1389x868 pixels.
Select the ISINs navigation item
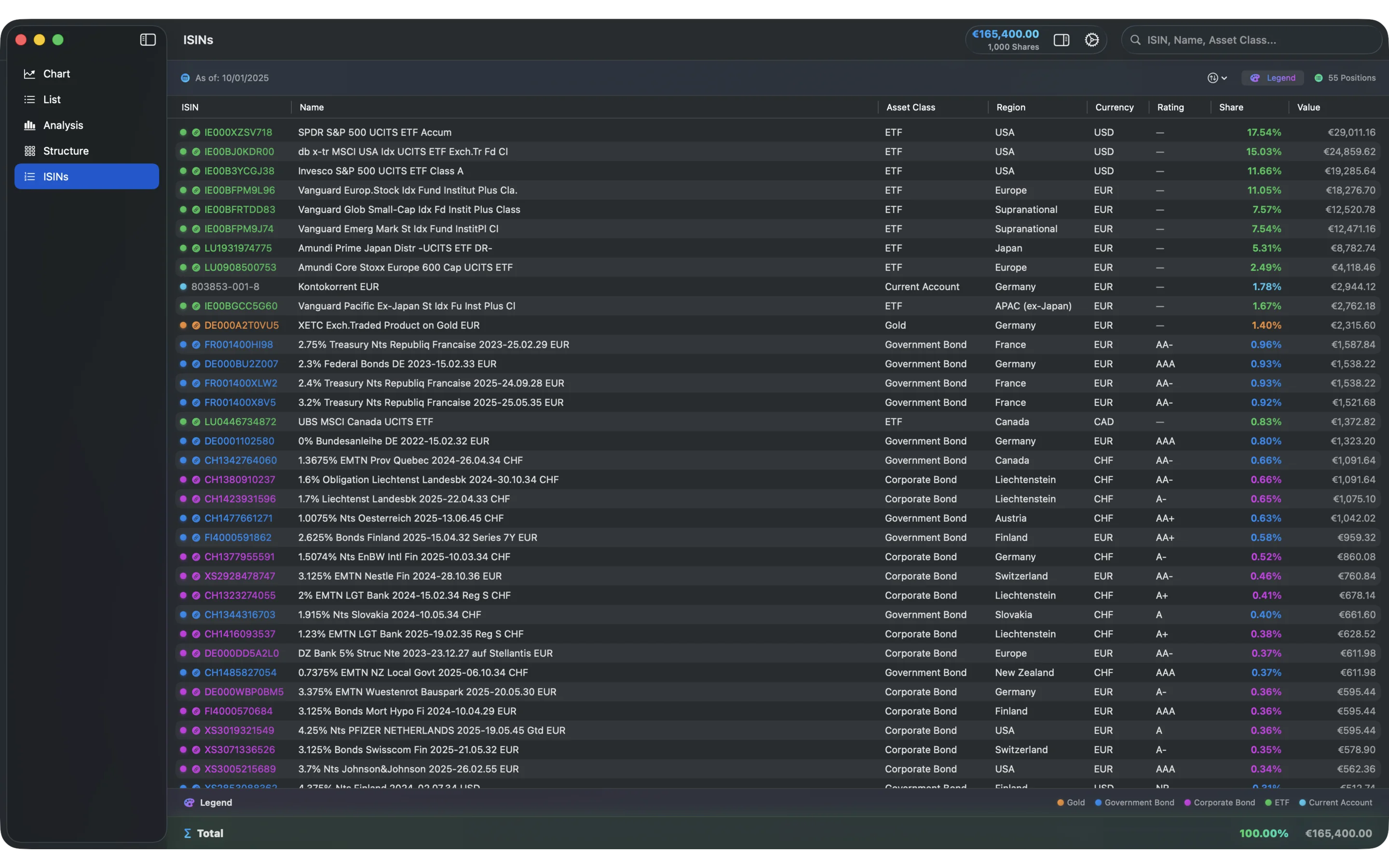[x=55, y=176]
